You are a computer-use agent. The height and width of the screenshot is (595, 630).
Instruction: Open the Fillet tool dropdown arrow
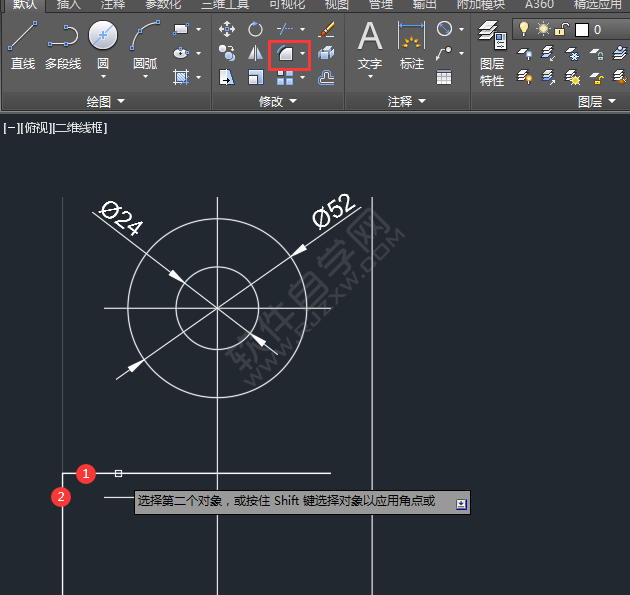(x=303, y=53)
